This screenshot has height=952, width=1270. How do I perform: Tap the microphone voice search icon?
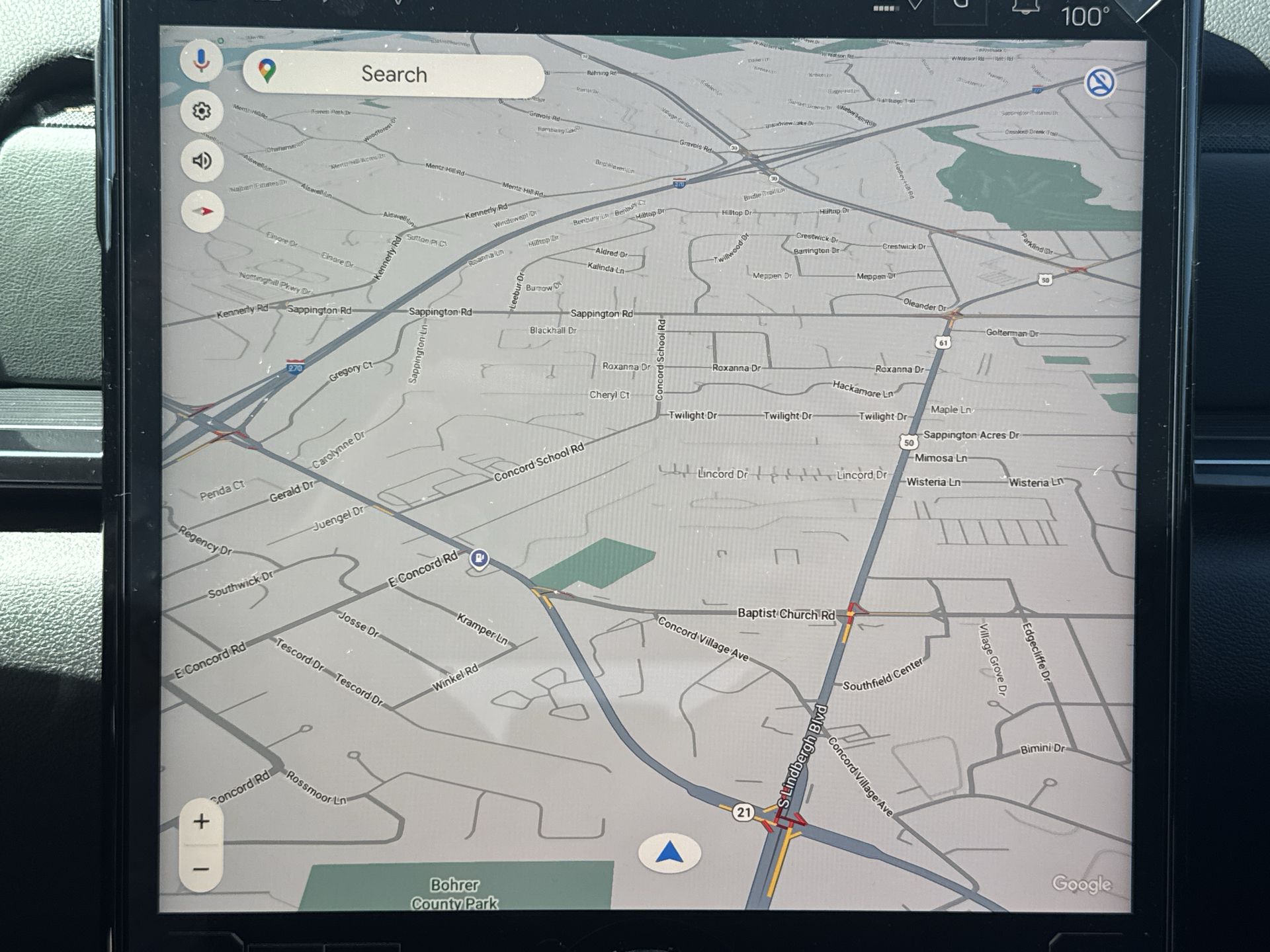pyautogui.click(x=202, y=60)
